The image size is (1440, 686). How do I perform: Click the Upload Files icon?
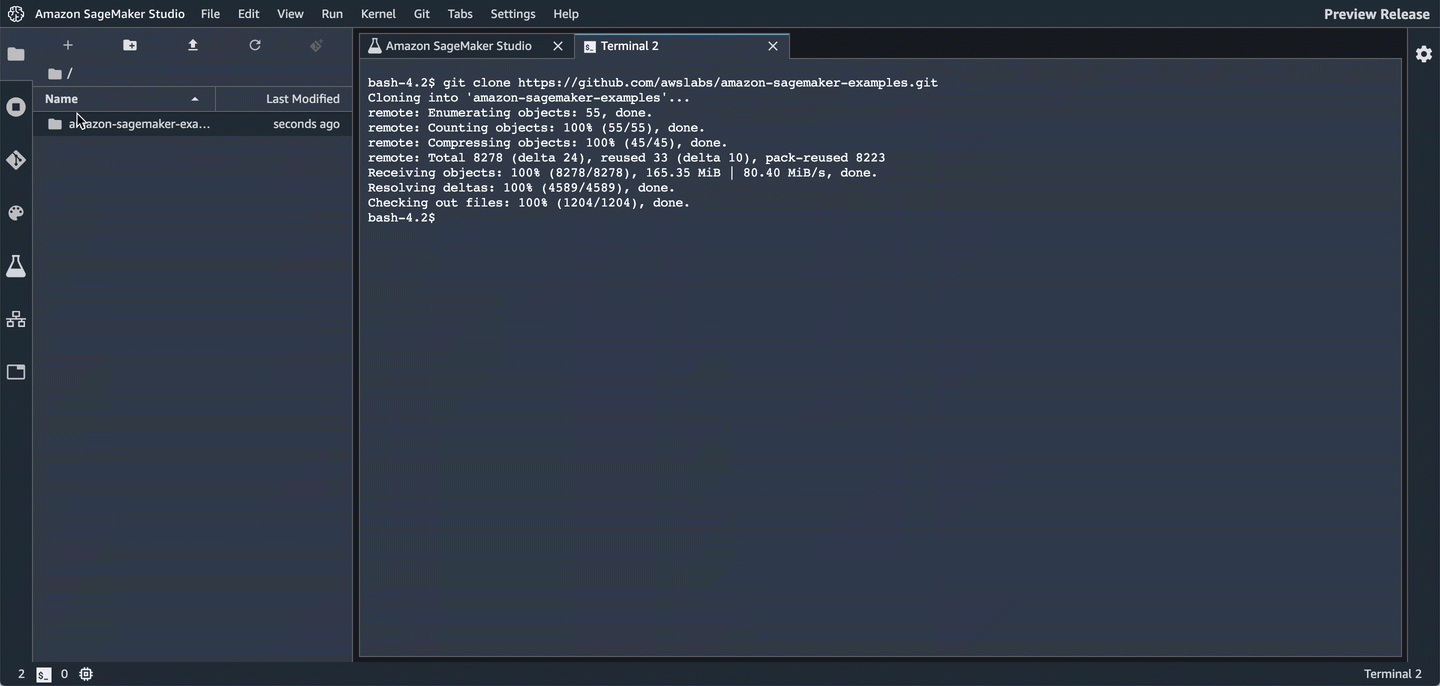(x=193, y=45)
